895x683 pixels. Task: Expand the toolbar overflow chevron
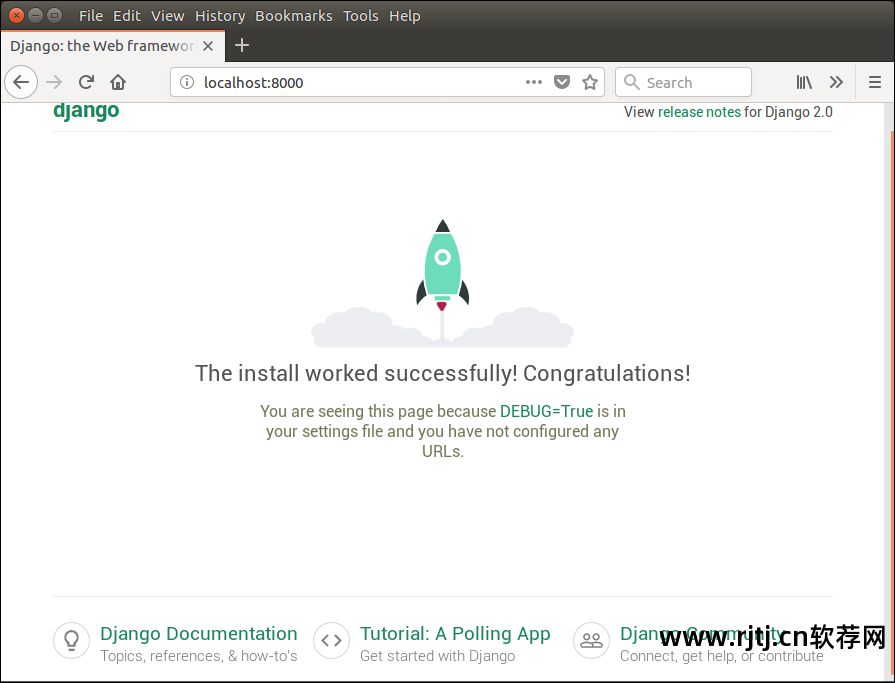coord(836,82)
